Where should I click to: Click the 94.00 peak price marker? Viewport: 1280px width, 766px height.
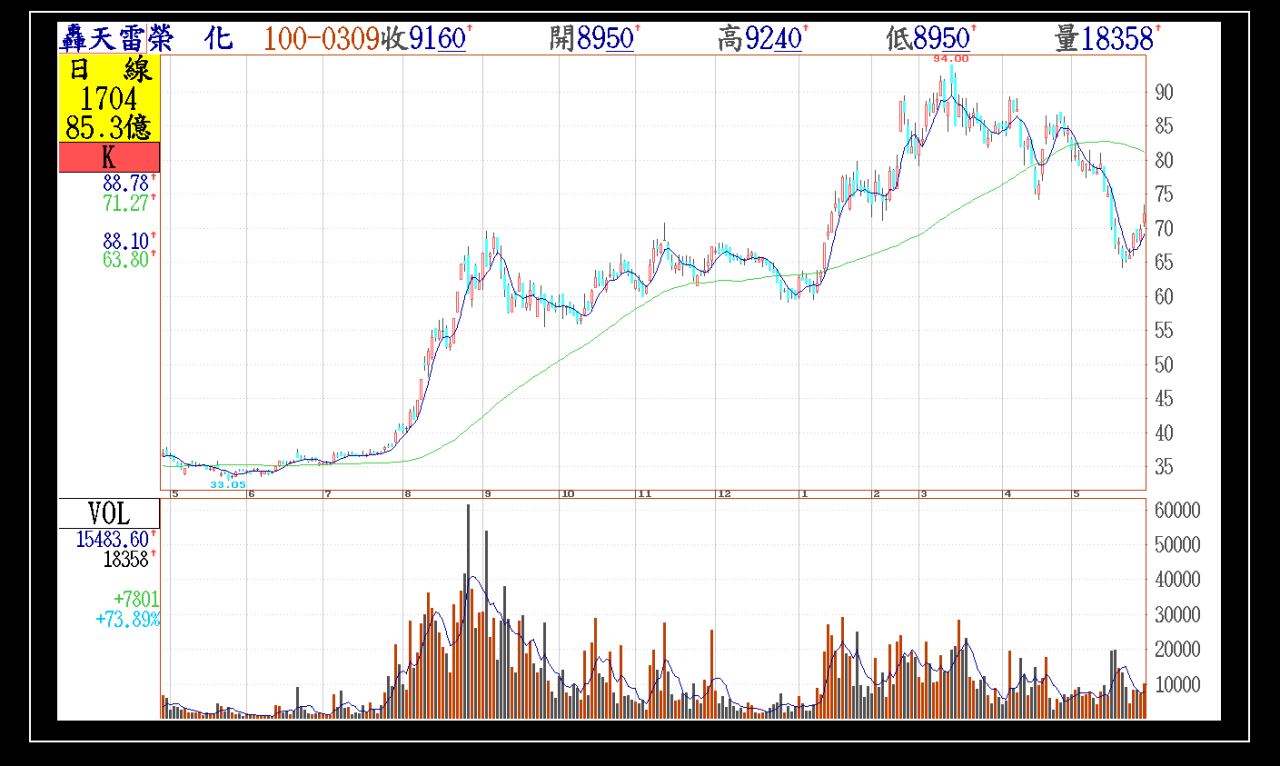(950, 59)
